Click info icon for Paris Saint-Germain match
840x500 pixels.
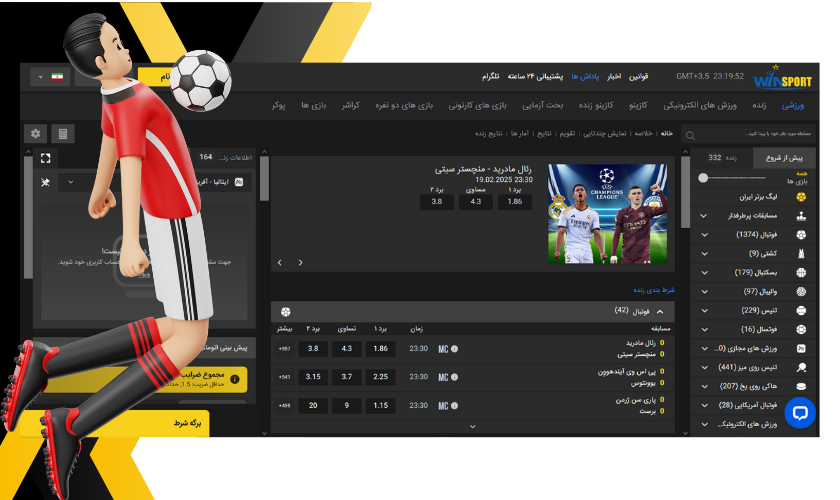point(454,406)
